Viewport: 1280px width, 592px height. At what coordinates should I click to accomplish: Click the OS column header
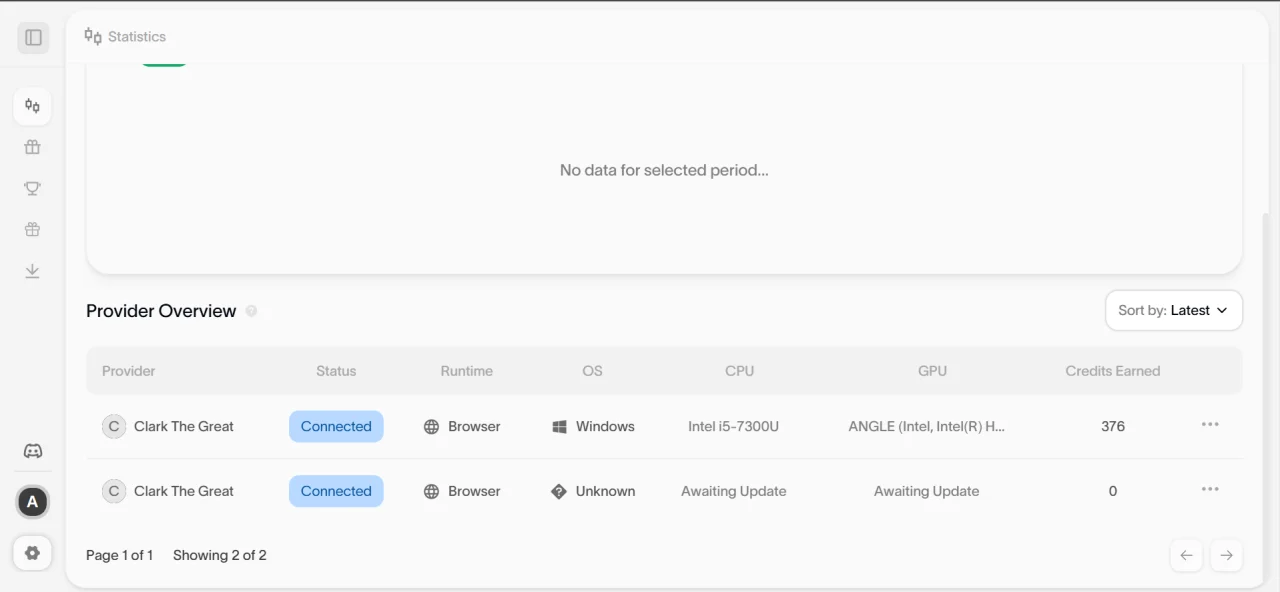pos(592,371)
